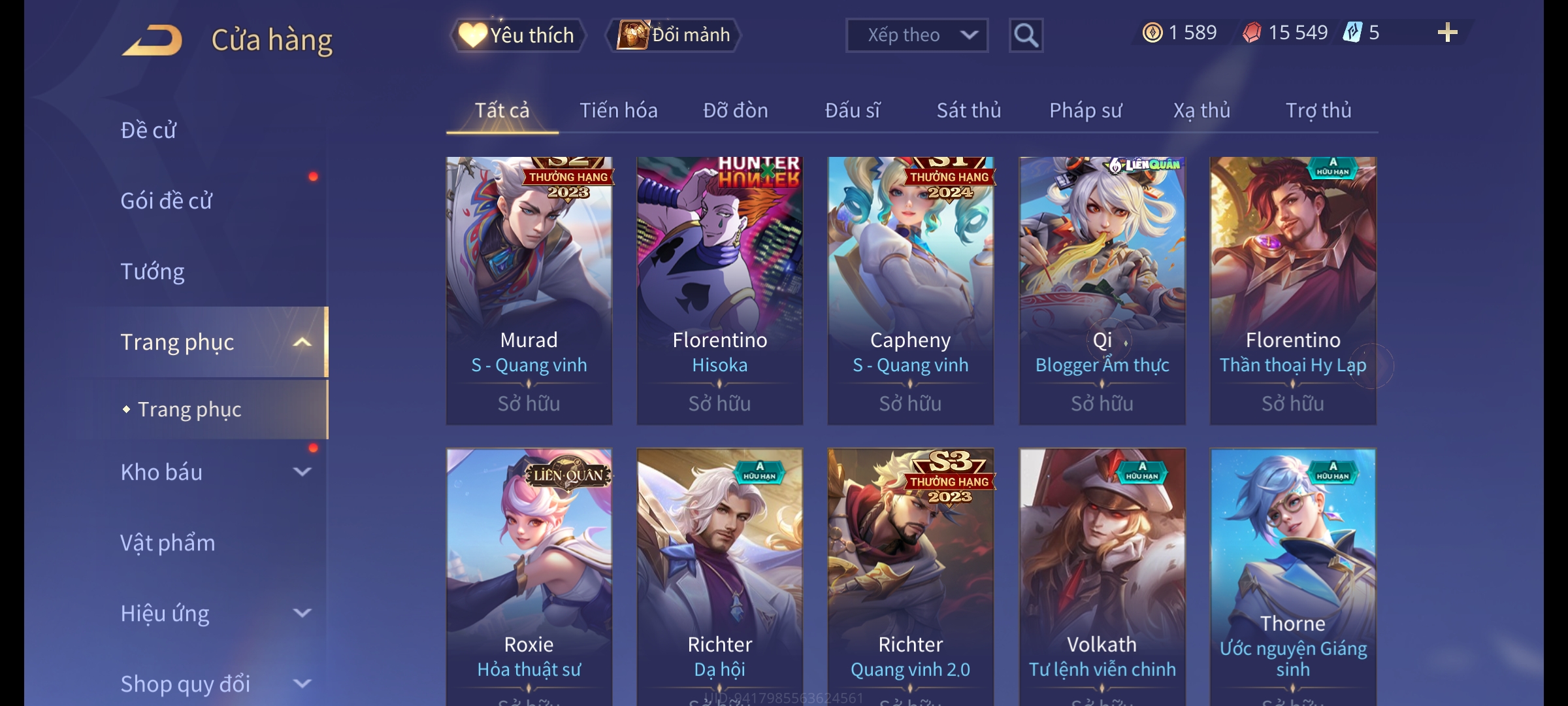Viewport: 1568px width, 706px height.
Task: Go to Gói đề cử menu
Action: click(x=167, y=201)
